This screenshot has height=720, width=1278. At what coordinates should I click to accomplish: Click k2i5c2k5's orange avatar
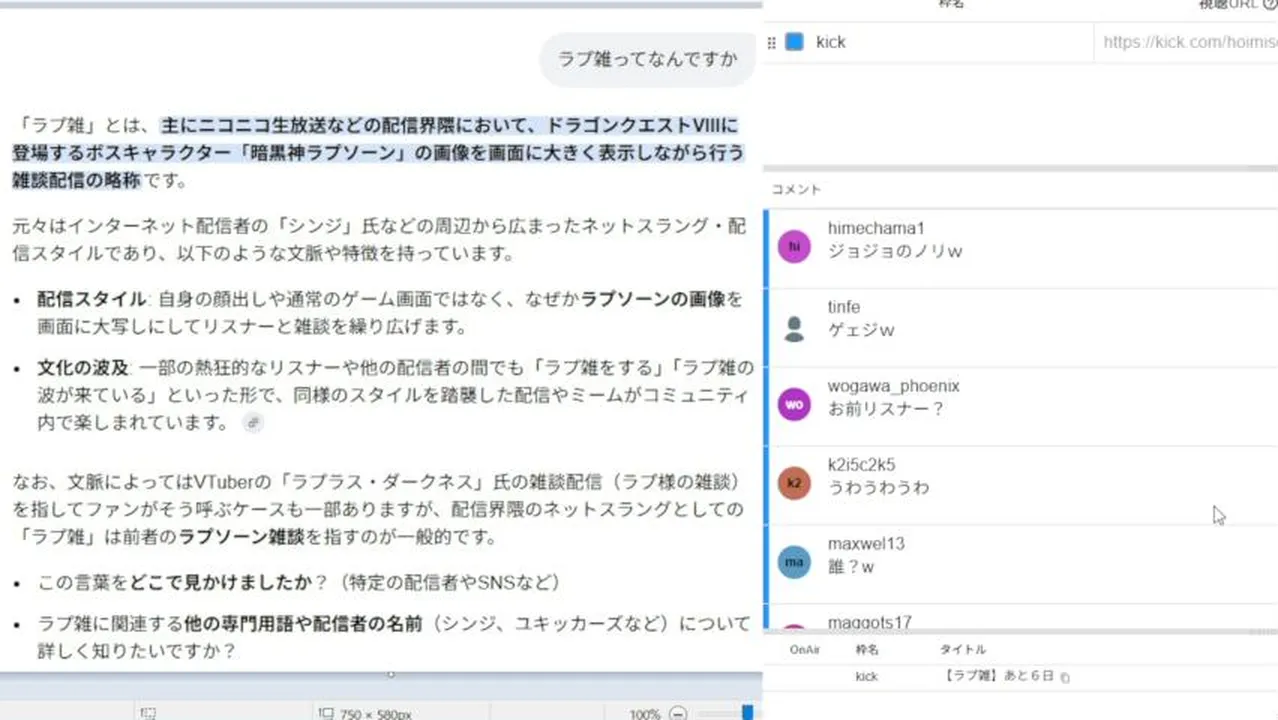pos(794,483)
